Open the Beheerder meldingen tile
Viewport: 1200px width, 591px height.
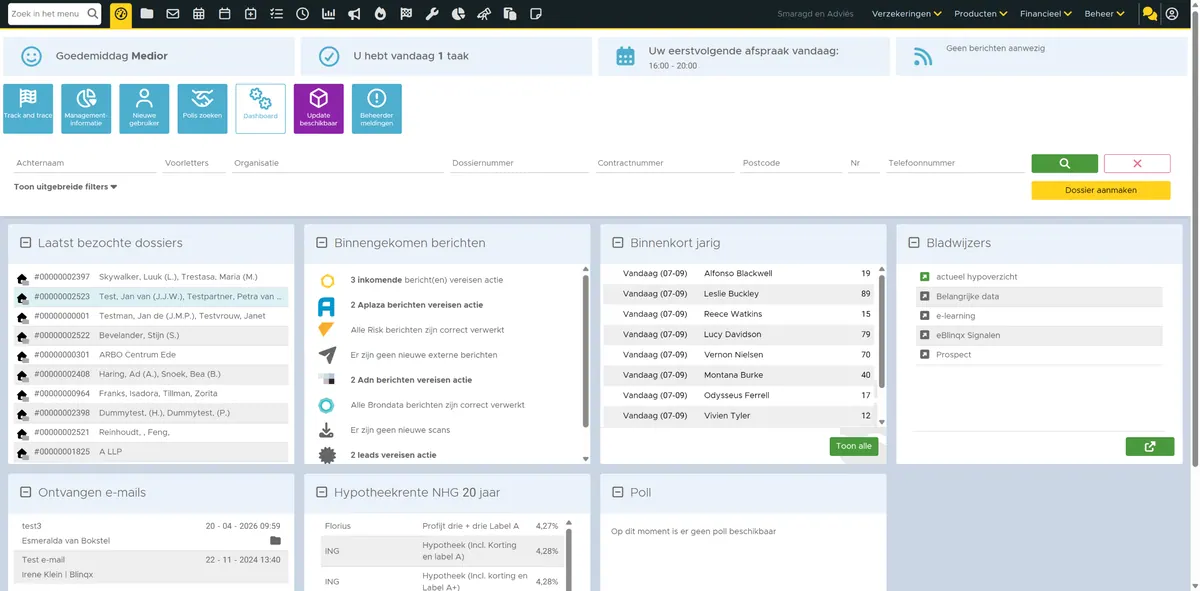pos(377,109)
